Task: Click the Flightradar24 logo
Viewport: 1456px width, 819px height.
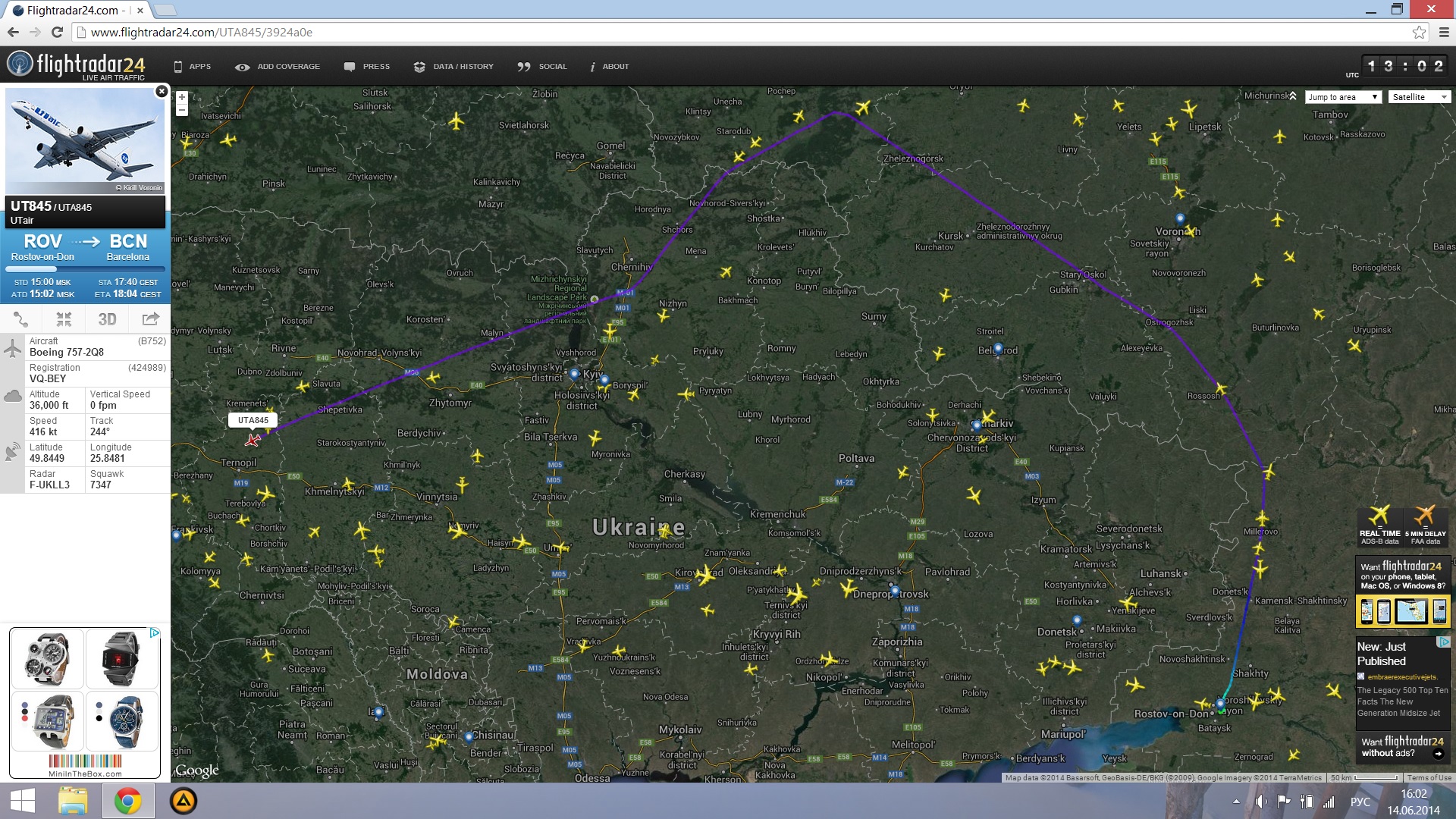Action: point(76,65)
